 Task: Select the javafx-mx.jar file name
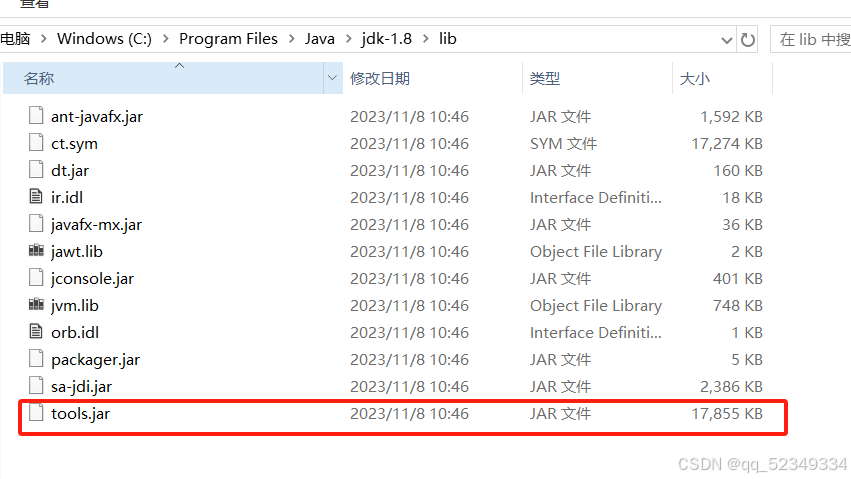97,225
